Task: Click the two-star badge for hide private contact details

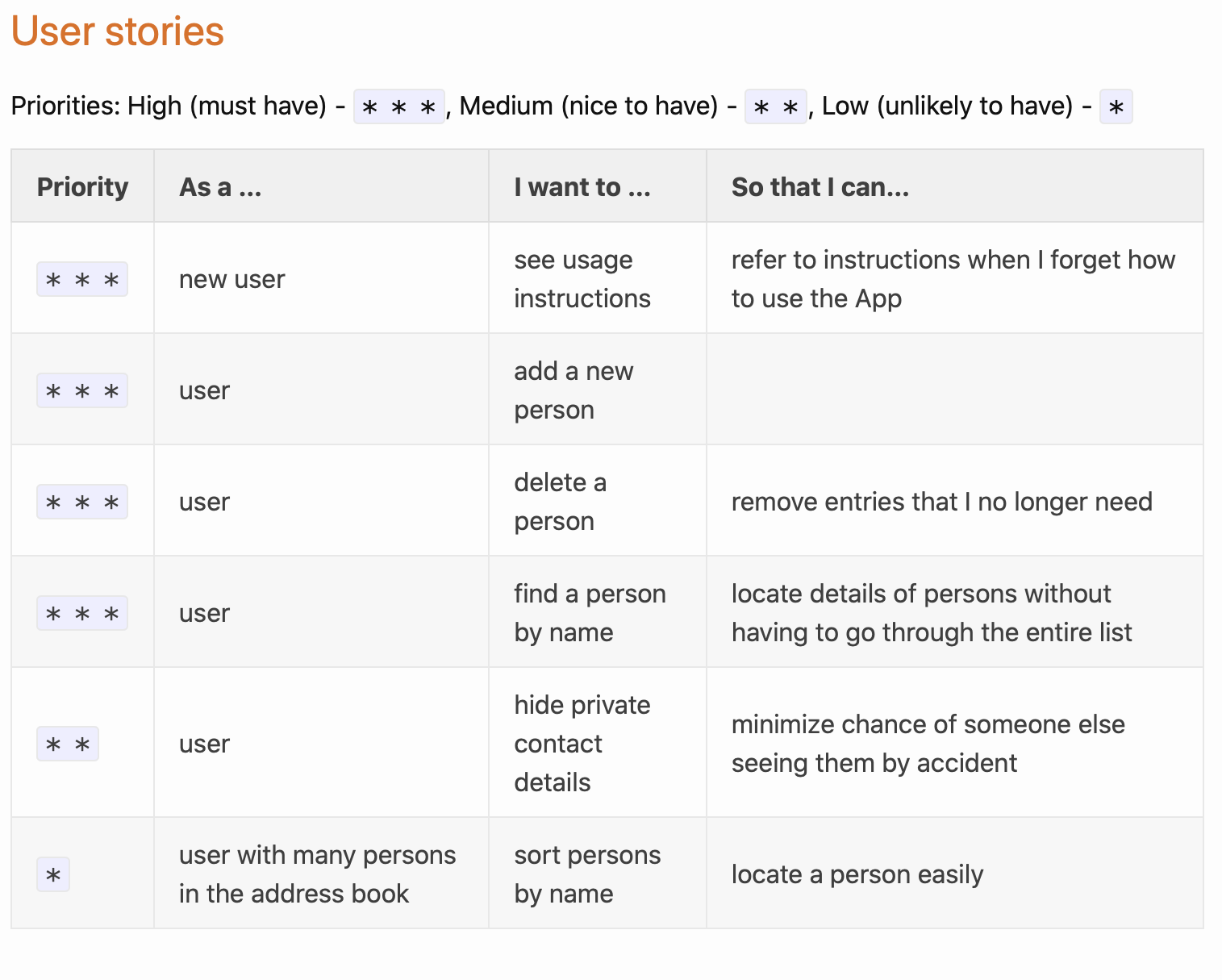Action: pos(68,744)
